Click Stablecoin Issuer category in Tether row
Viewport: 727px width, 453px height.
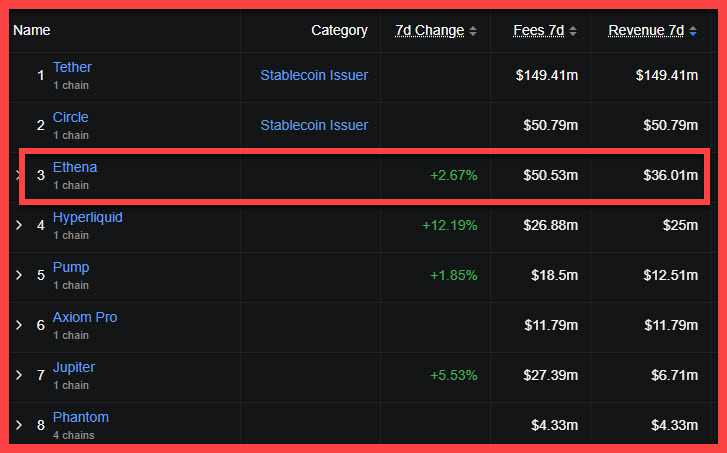(x=314, y=75)
